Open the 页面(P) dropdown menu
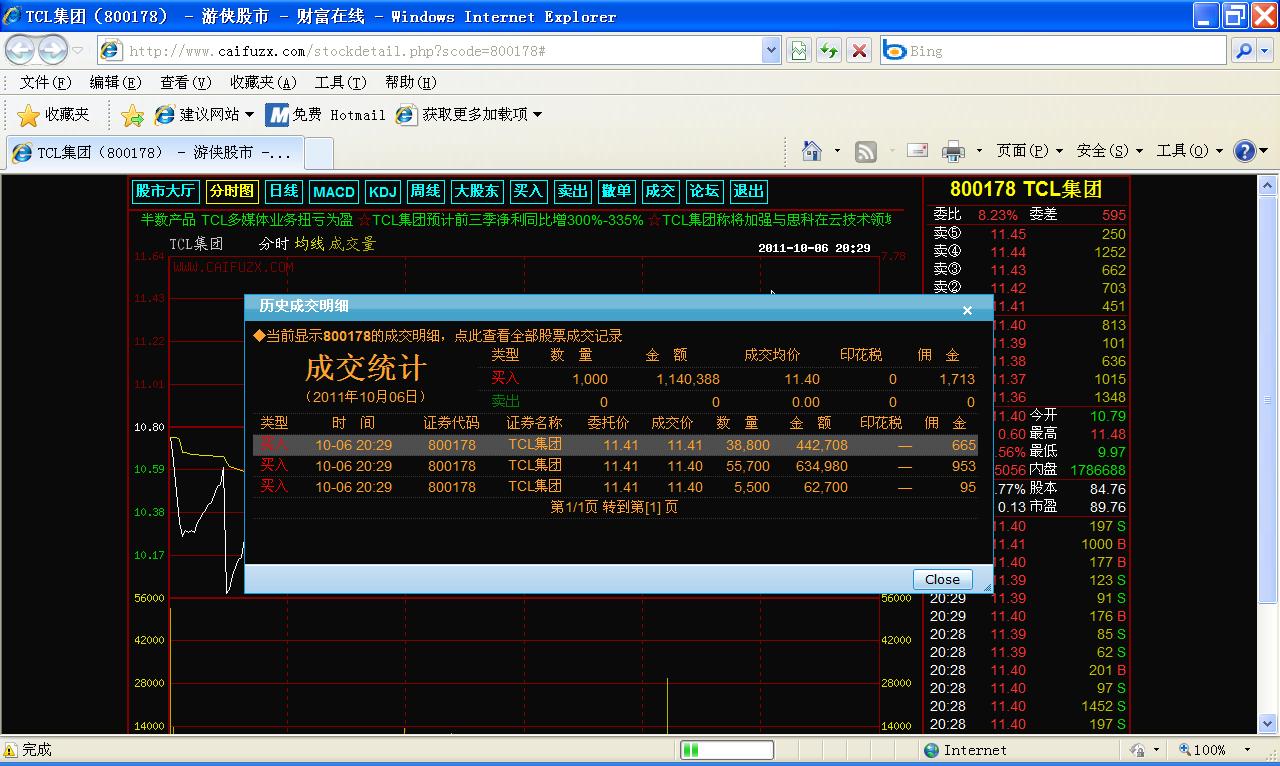Screen dimensions: 1280x766 click(1030, 151)
